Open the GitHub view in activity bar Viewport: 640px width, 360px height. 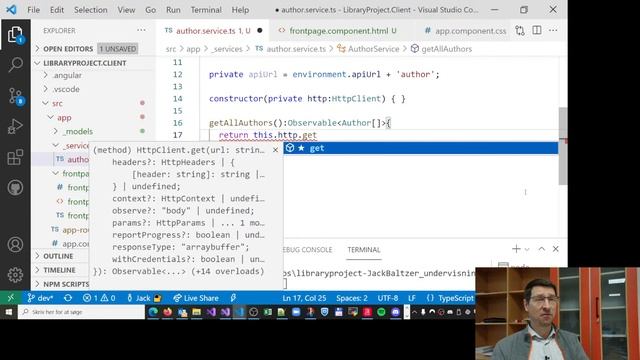click(15, 188)
